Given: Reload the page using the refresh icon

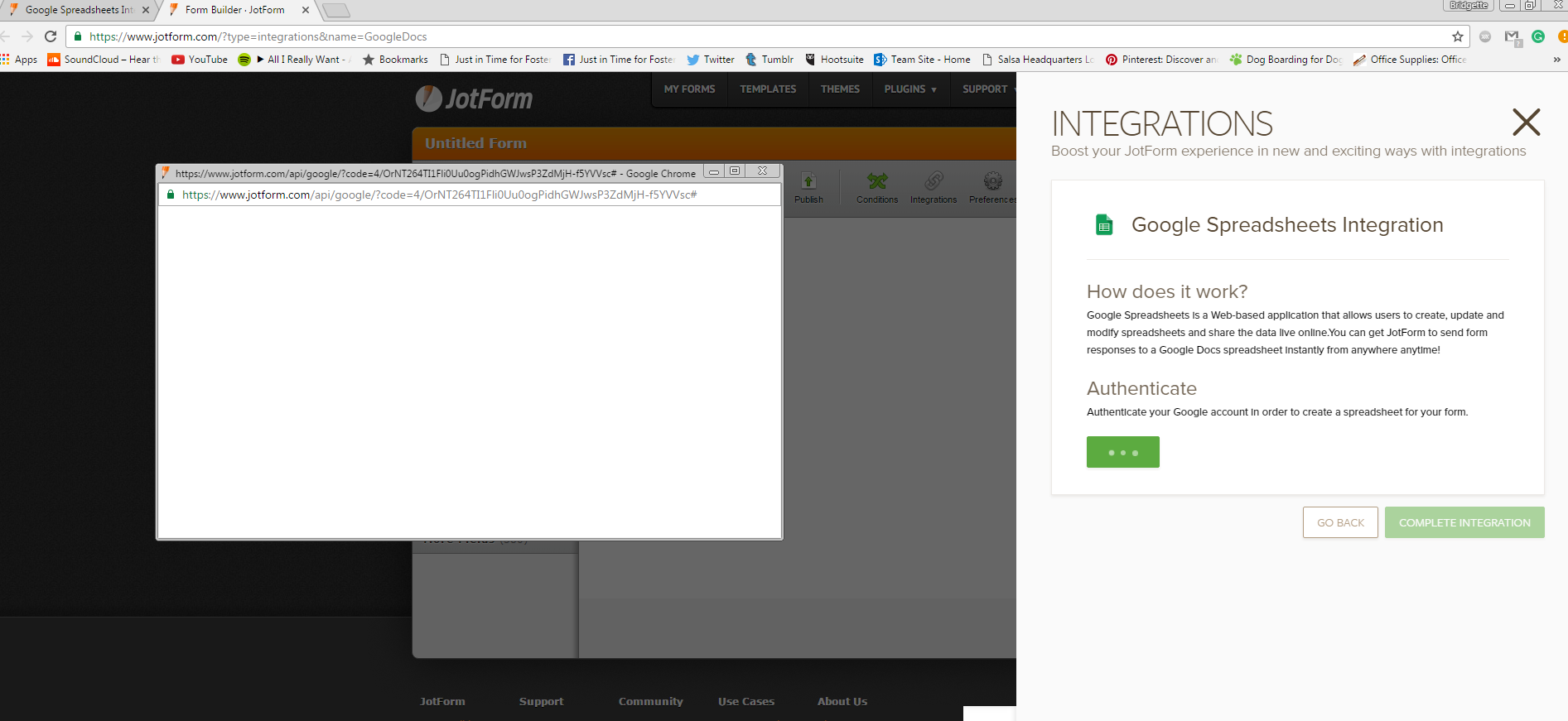Looking at the screenshot, I should 51,36.
